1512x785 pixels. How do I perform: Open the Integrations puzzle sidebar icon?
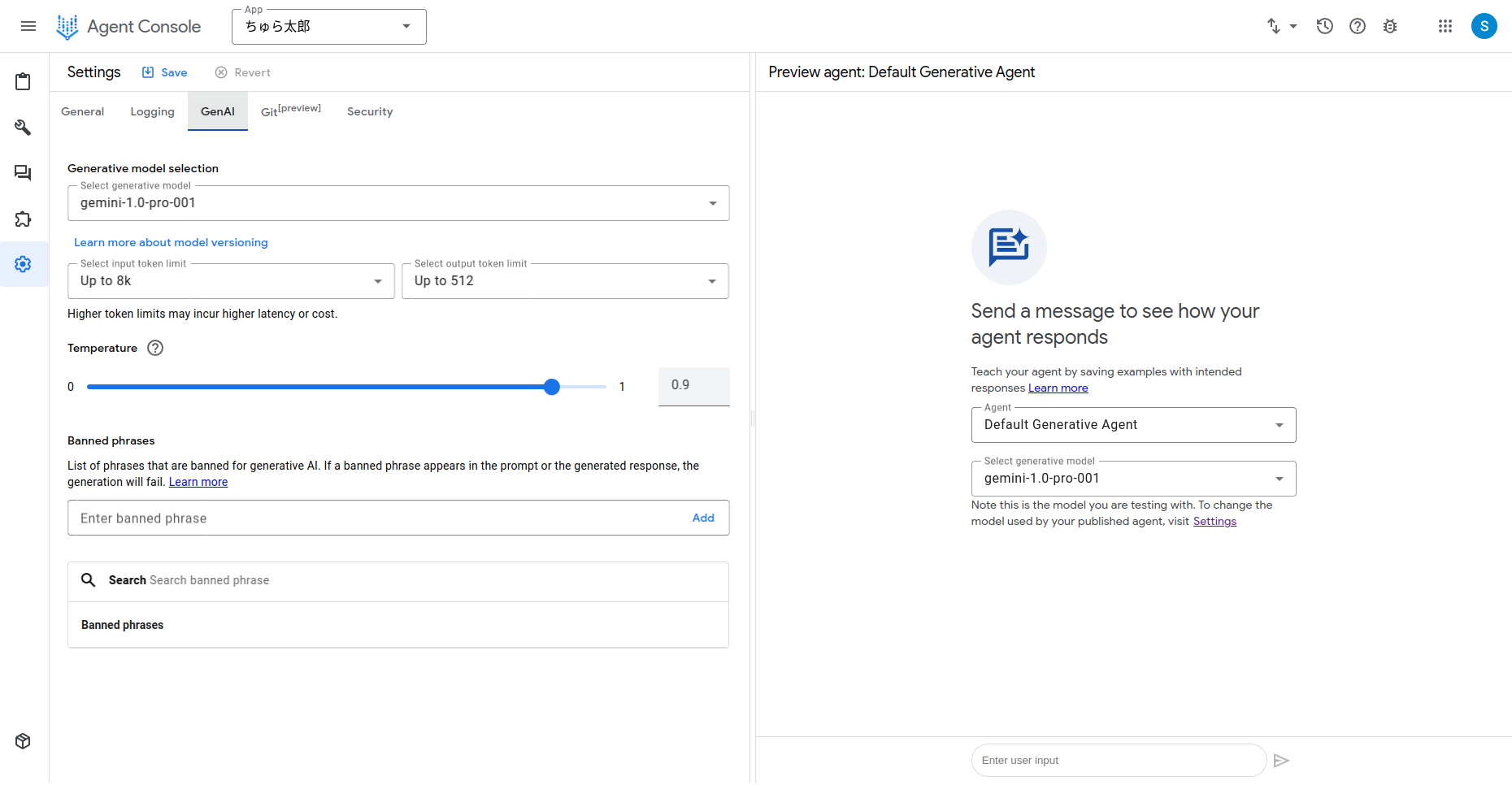(24, 219)
